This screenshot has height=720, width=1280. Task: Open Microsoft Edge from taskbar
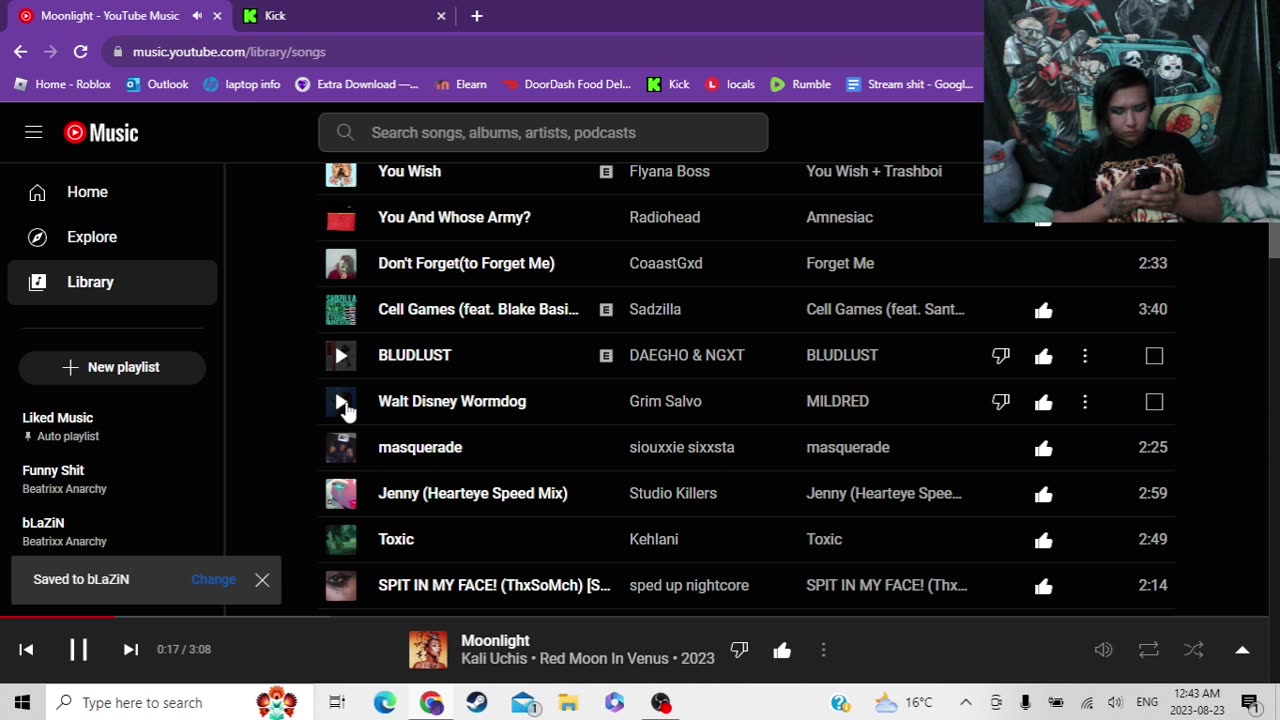click(385, 702)
